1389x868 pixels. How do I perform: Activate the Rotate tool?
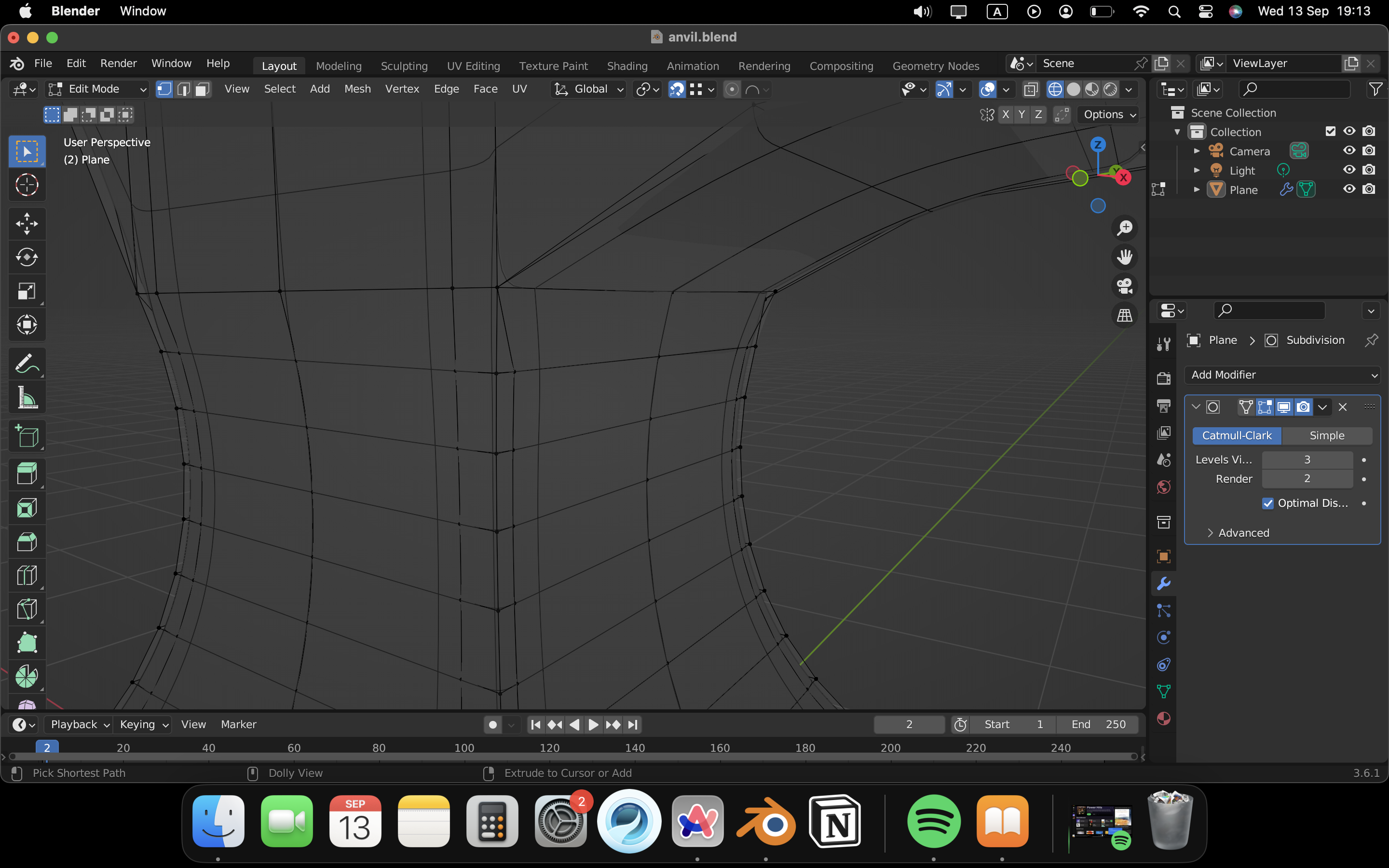coord(27,257)
